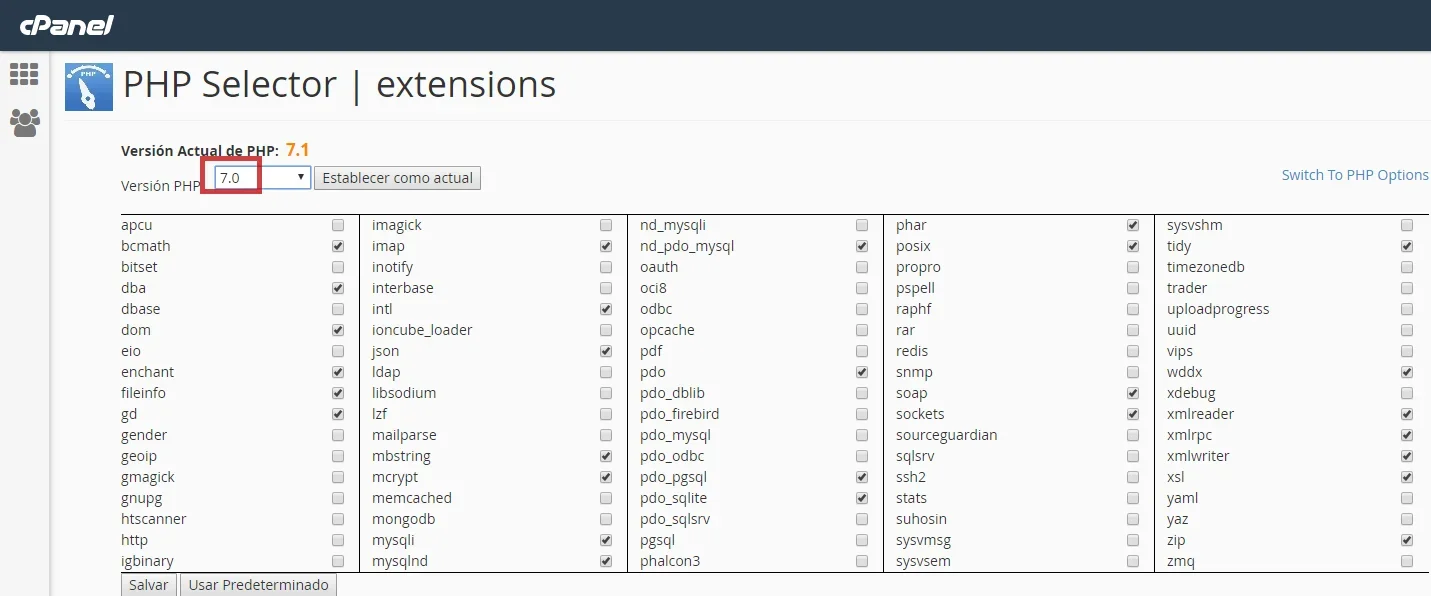Toggle the memcached extension checkbox
Viewport: 1431px width, 596px height.
(606, 498)
